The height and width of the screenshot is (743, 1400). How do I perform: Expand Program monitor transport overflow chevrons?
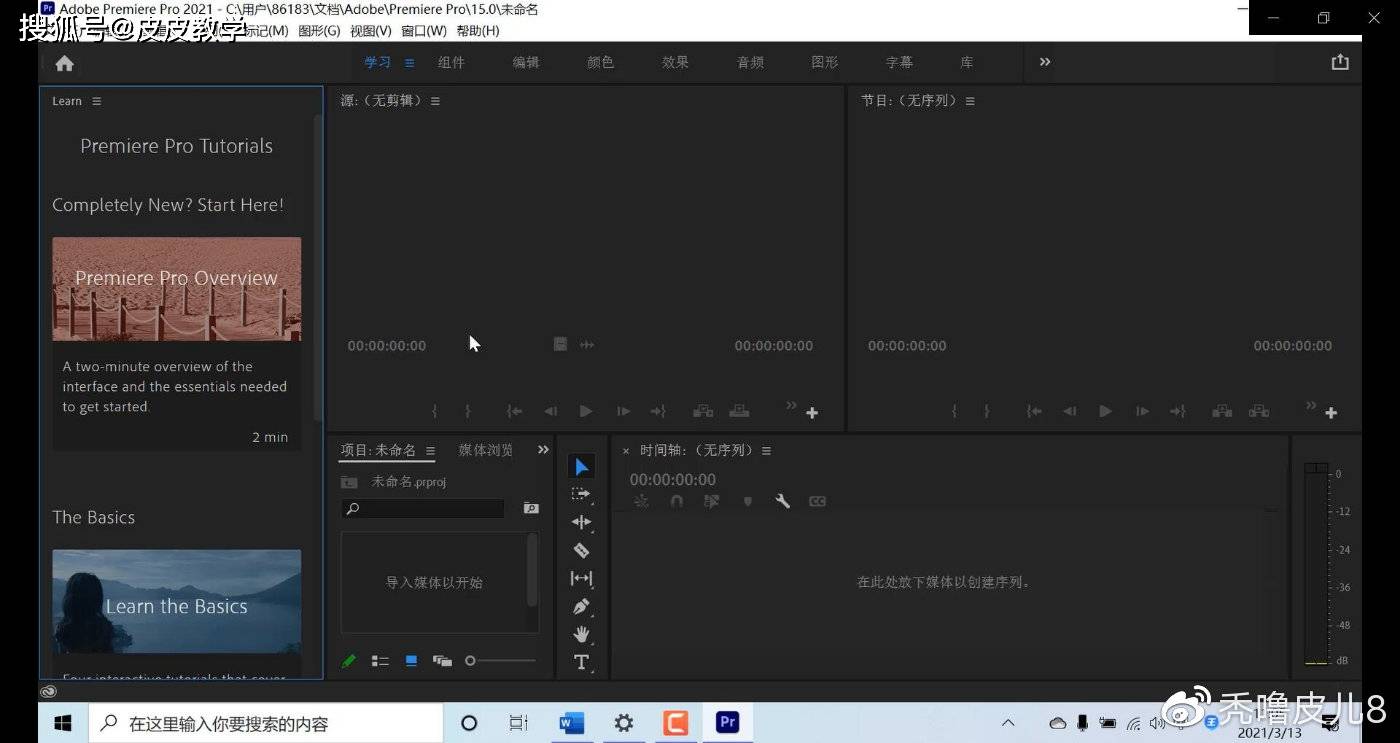click(x=1311, y=405)
